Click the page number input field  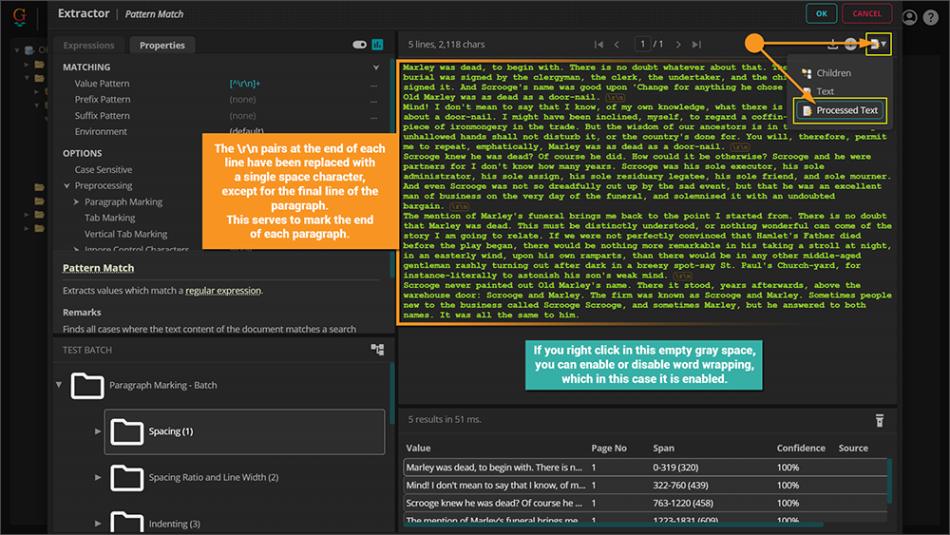pos(642,44)
